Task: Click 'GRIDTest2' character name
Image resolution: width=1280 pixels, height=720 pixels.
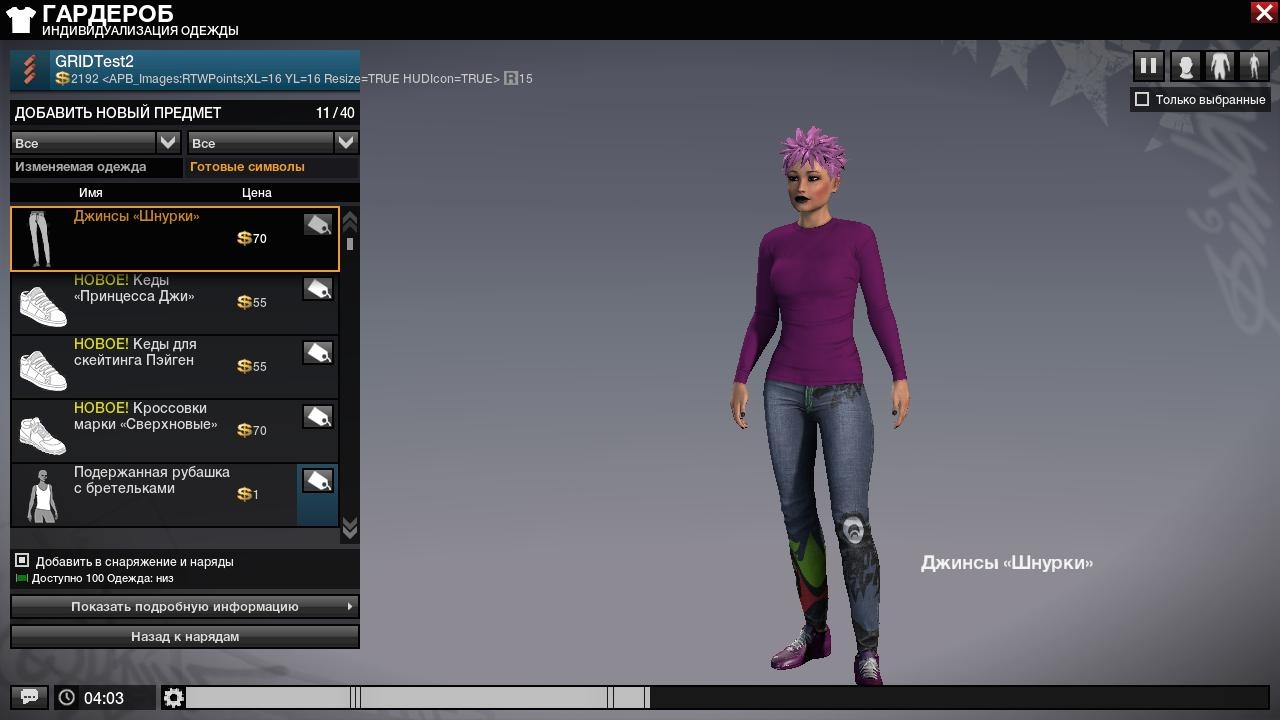Action: pyautogui.click(x=94, y=61)
